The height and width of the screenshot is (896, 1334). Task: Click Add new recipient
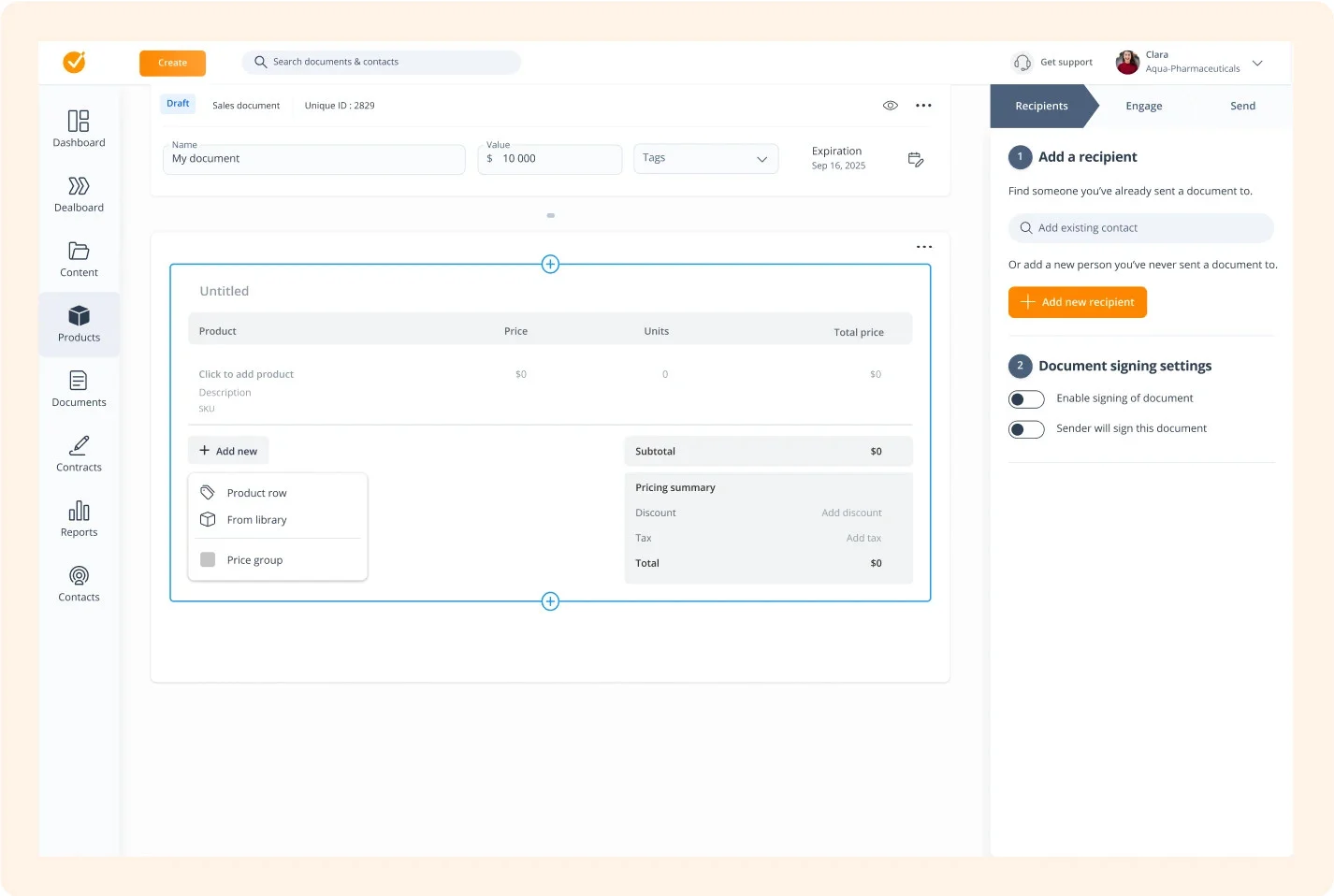pyautogui.click(x=1077, y=302)
